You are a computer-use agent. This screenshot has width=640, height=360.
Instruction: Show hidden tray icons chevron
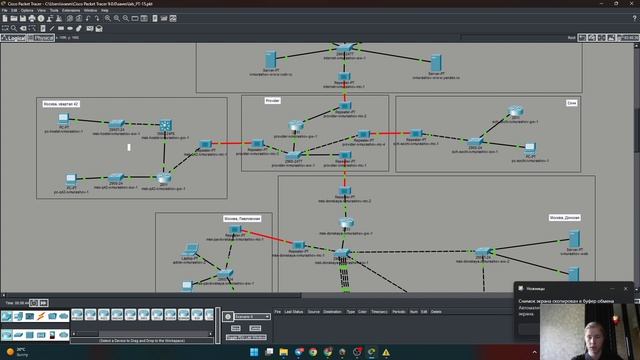point(534,352)
